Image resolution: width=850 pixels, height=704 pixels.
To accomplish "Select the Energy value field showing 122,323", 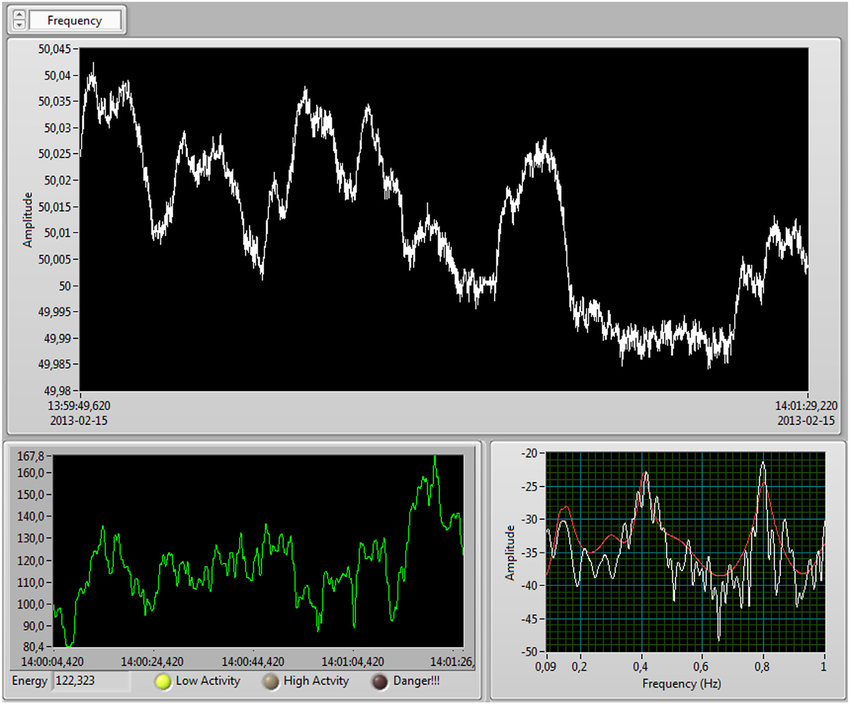I will pos(91,681).
